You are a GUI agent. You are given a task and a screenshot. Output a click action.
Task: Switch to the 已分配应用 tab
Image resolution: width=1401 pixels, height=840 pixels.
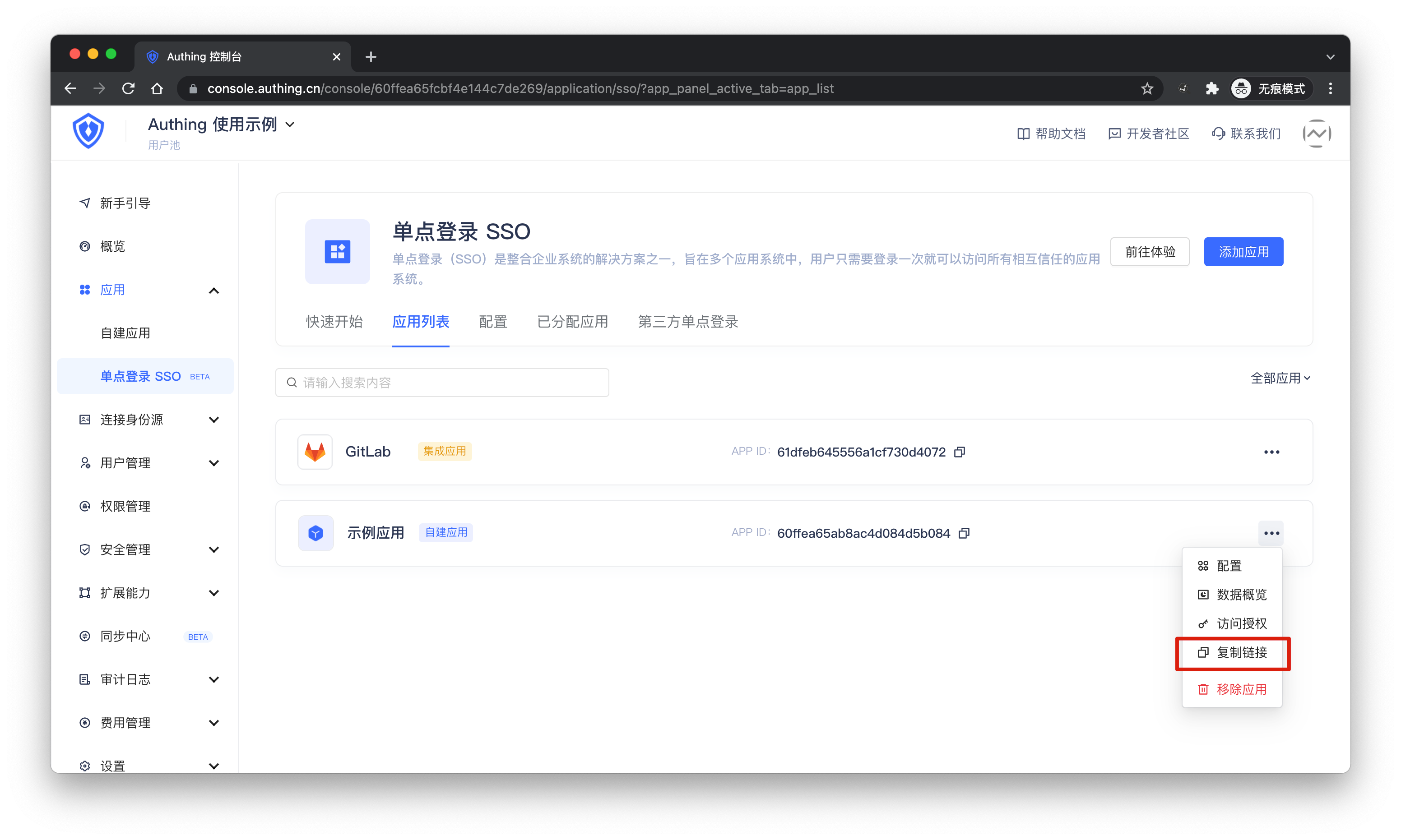[x=572, y=322]
